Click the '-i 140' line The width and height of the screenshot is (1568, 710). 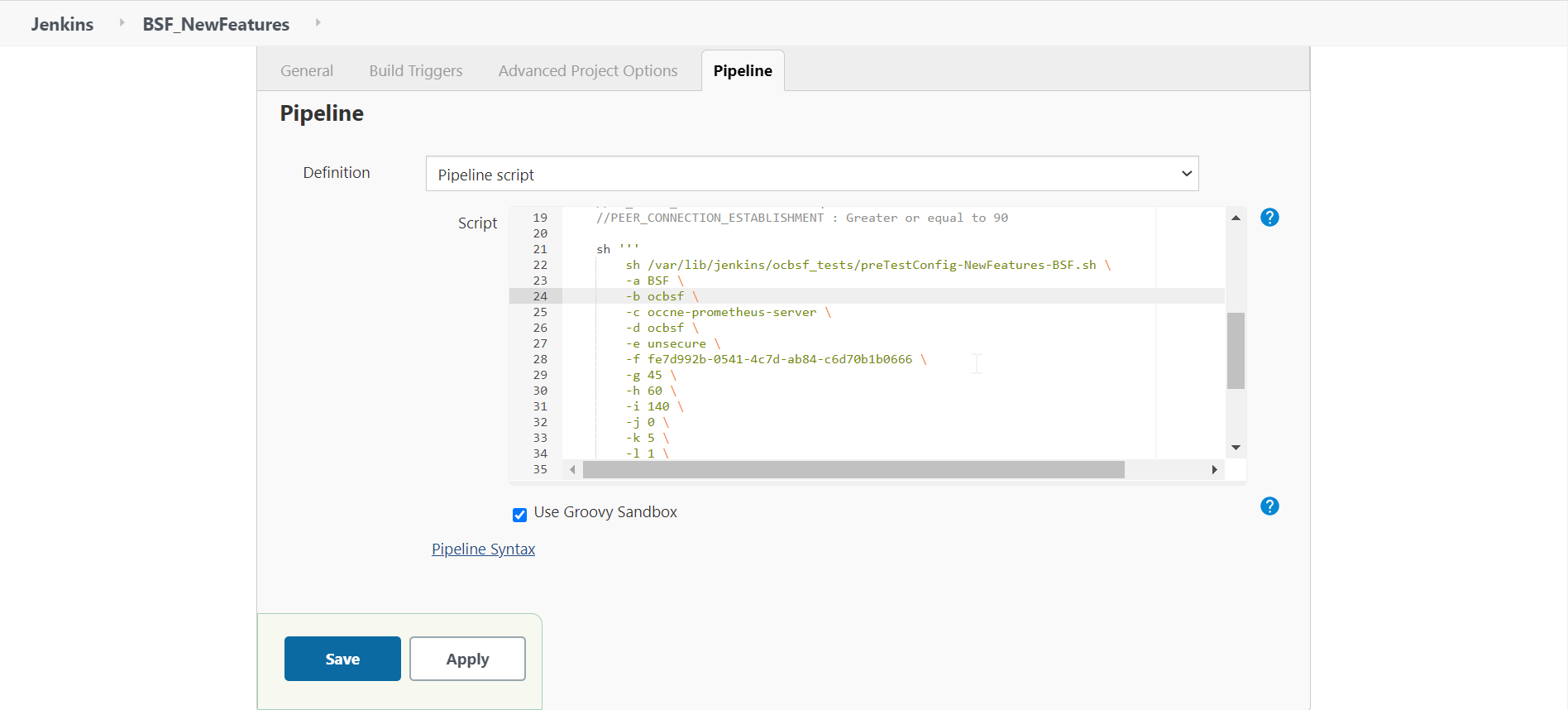click(x=654, y=406)
